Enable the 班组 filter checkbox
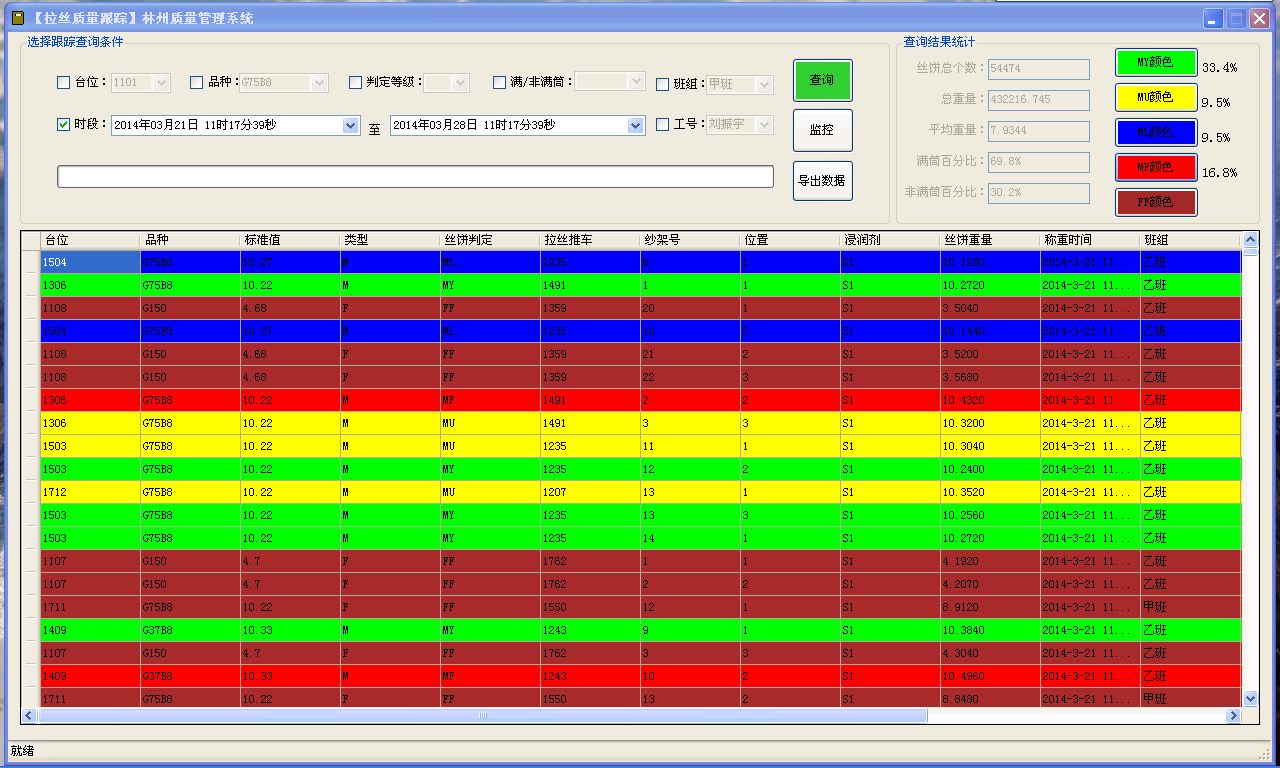This screenshot has height=768, width=1280. click(662, 85)
